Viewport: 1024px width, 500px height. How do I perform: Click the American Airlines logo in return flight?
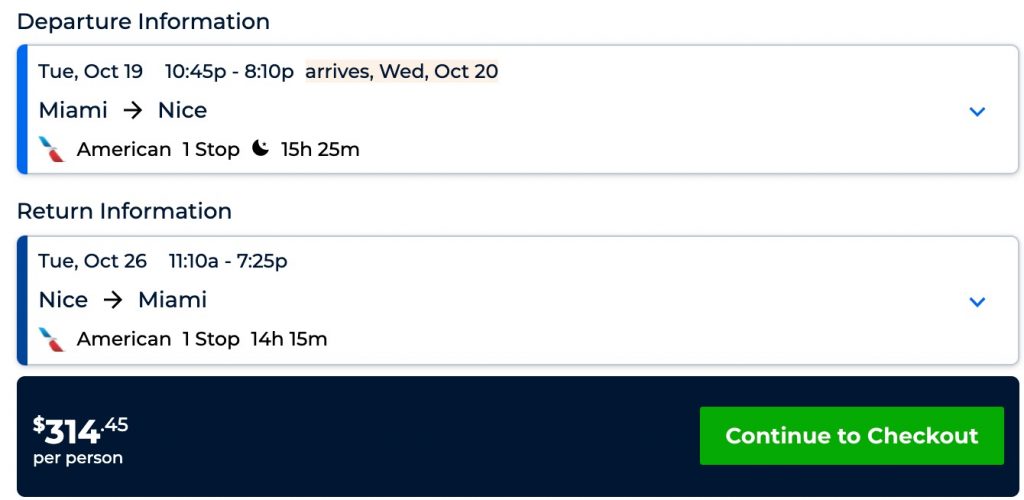click(x=52, y=340)
